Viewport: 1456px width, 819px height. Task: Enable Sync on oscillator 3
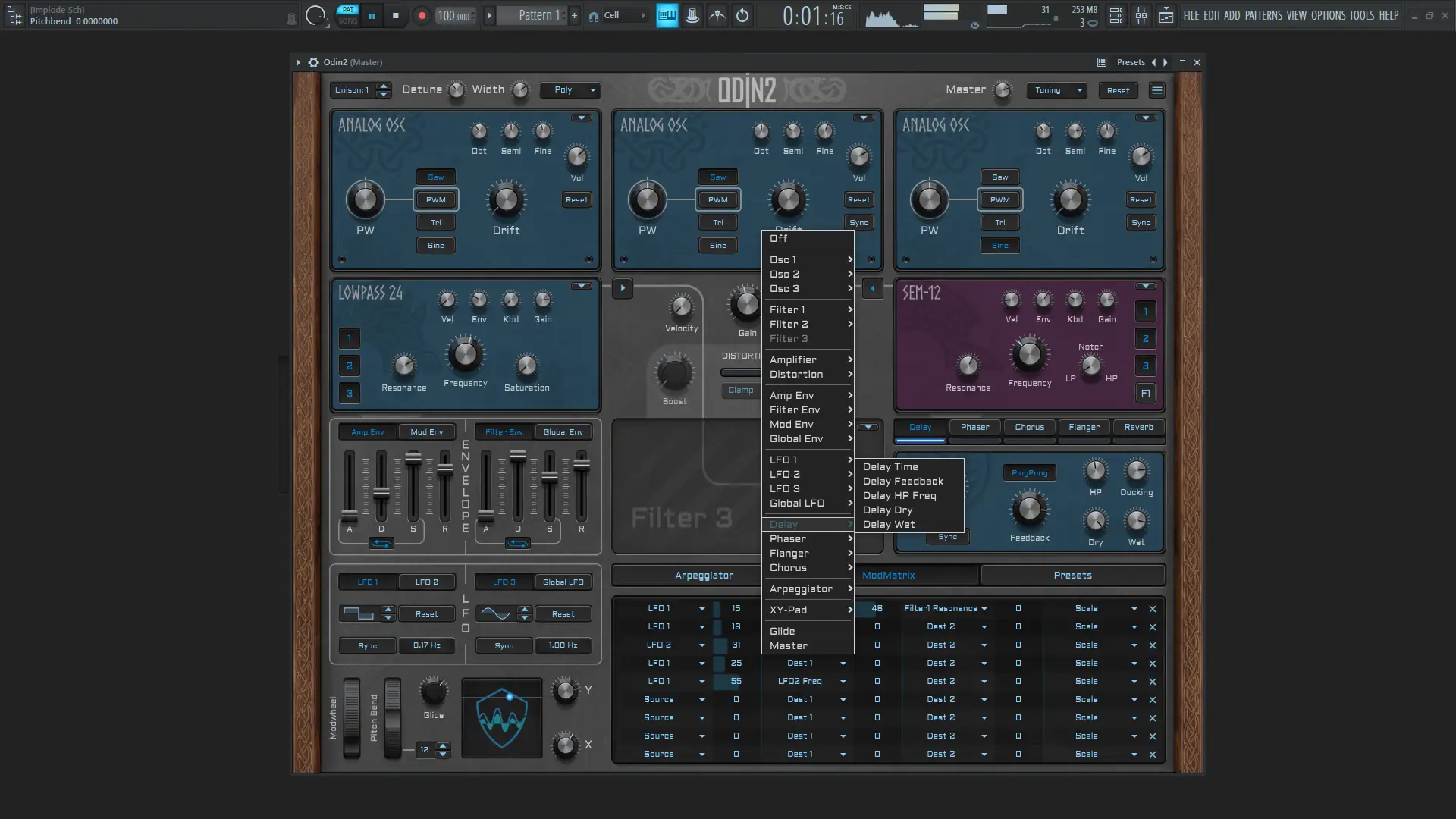pyautogui.click(x=1141, y=223)
